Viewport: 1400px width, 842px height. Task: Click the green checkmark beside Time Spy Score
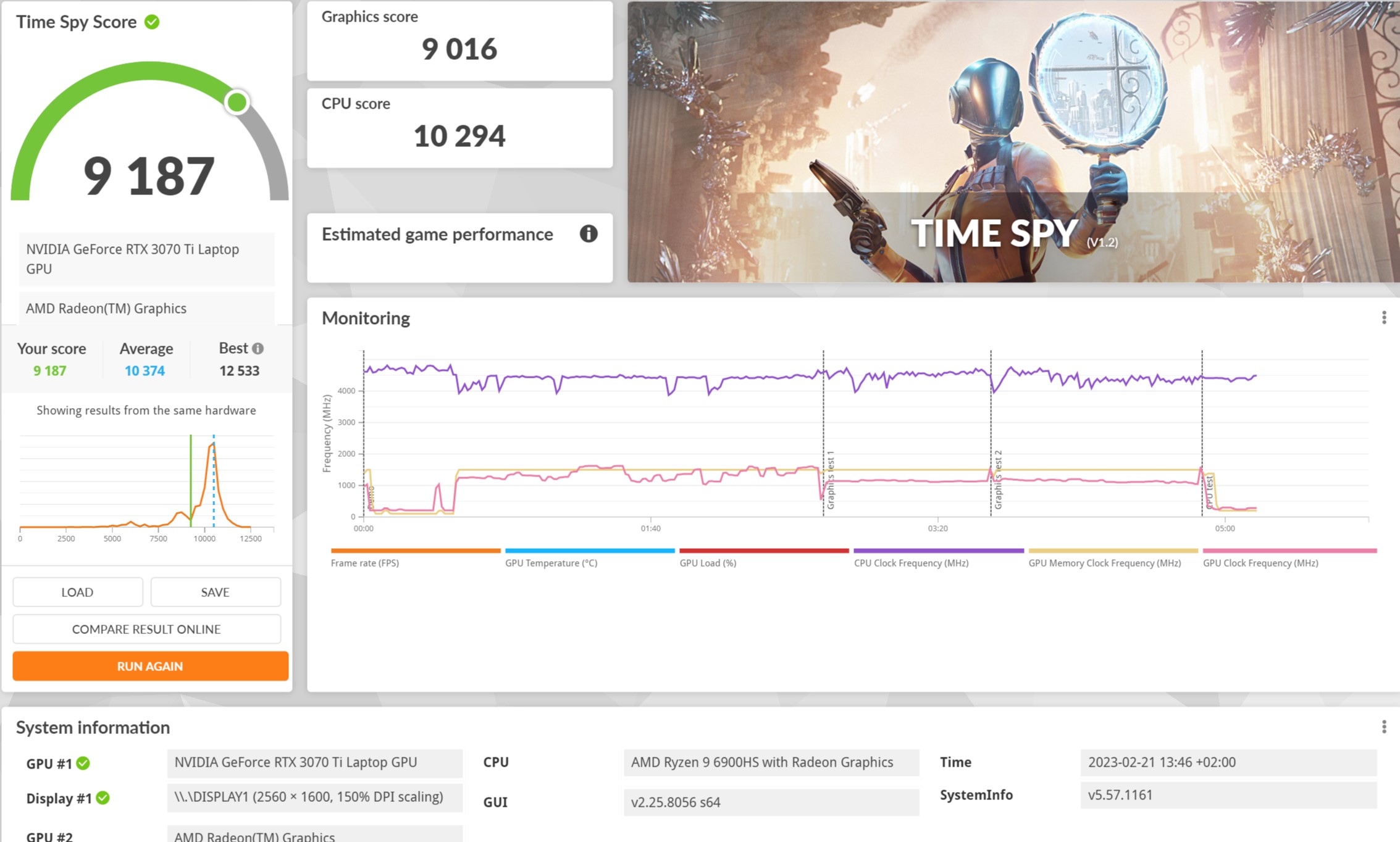(152, 22)
